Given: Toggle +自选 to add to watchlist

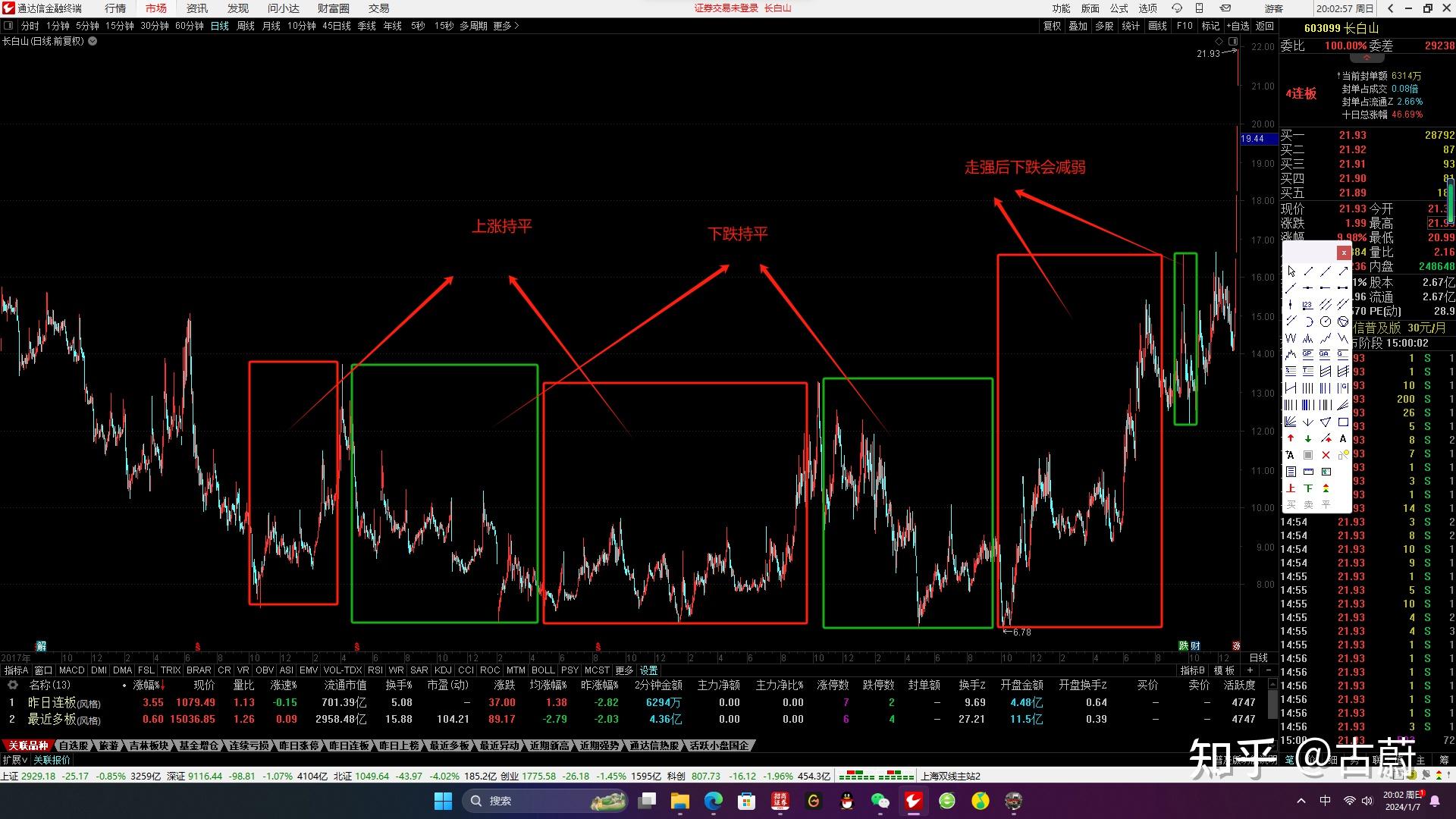Looking at the screenshot, I should (x=1237, y=26).
